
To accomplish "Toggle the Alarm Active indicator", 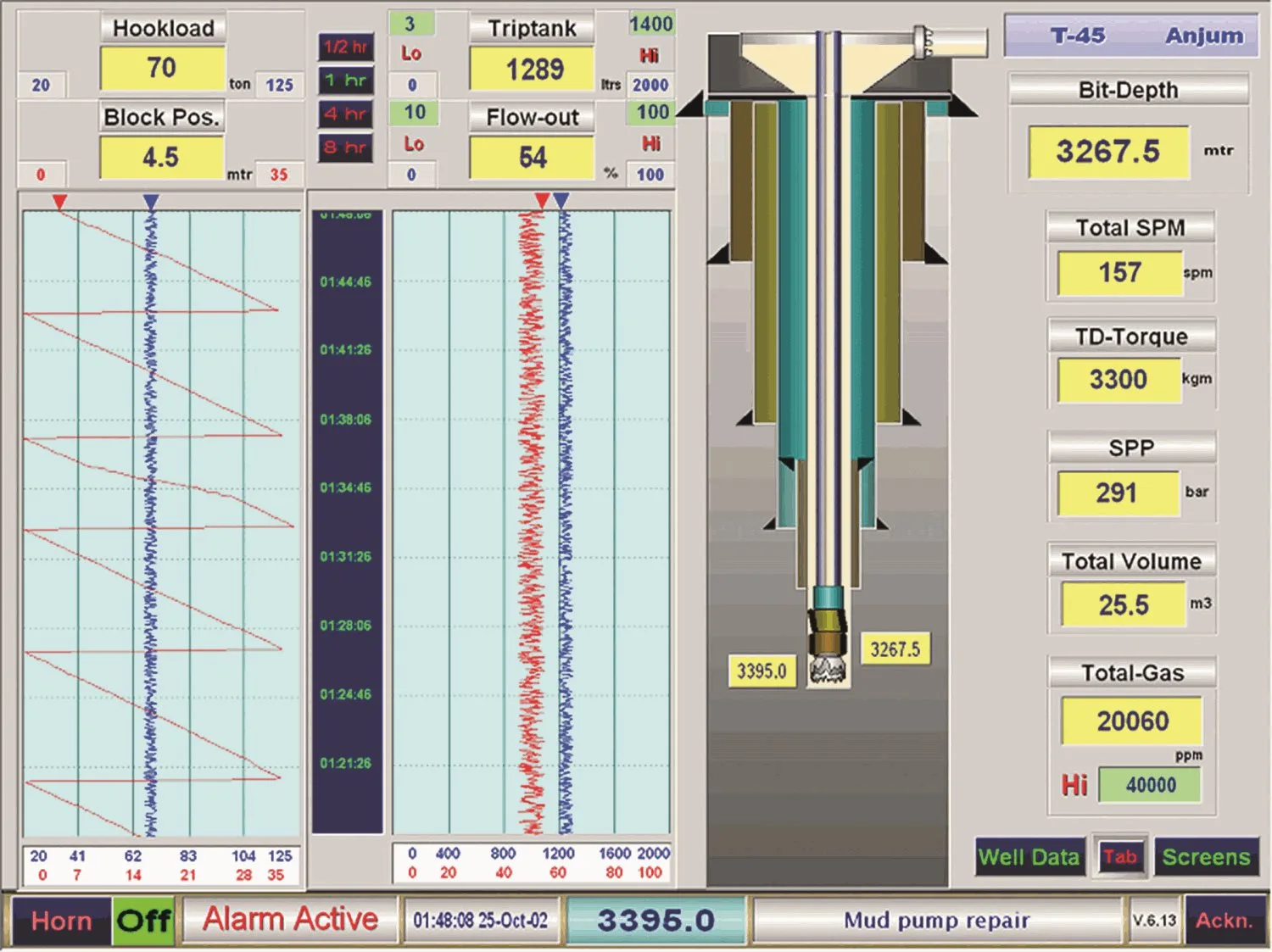I will [x=290, y=919].
